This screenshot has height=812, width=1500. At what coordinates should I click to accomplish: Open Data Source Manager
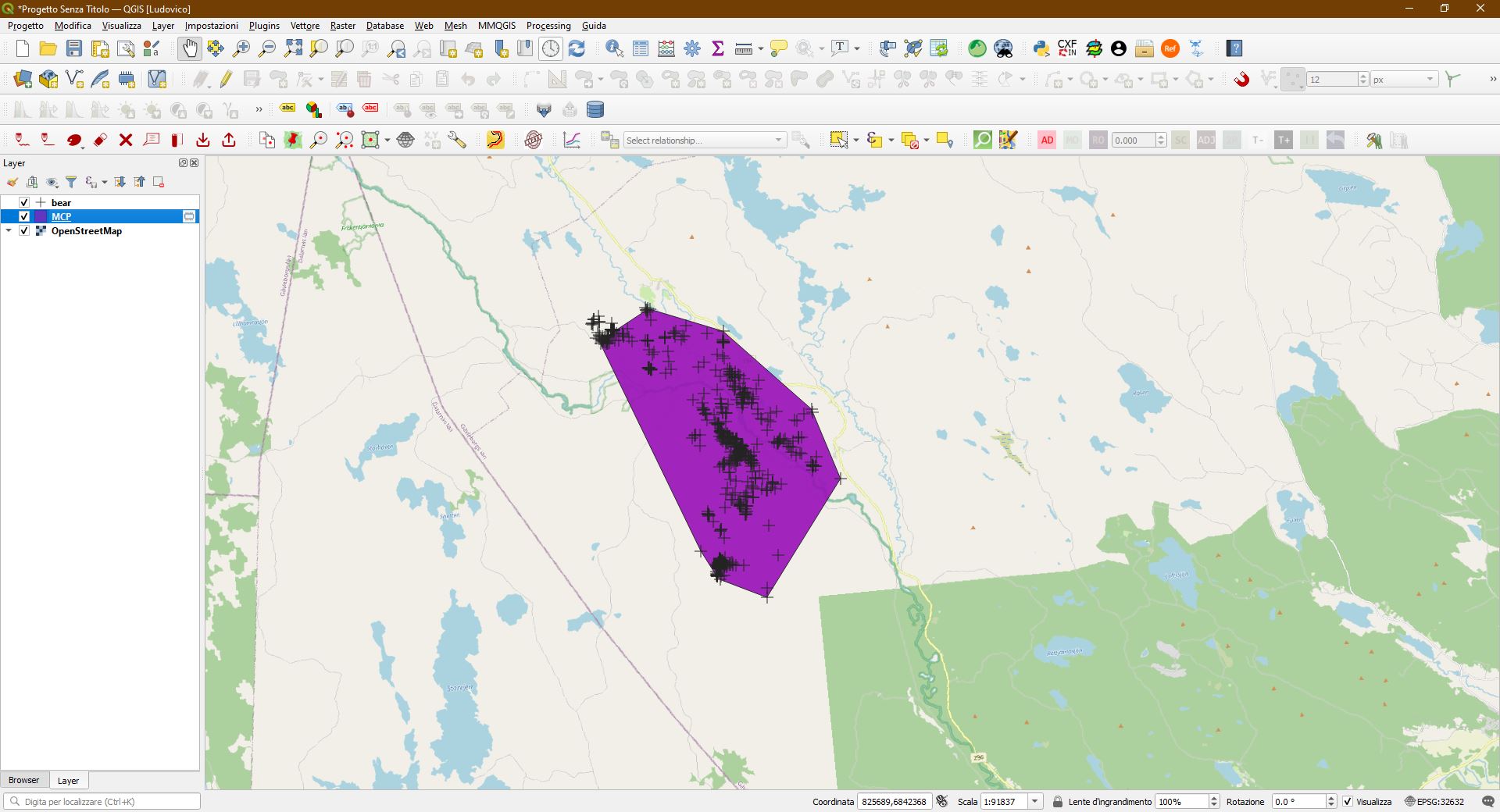[23, 79]
